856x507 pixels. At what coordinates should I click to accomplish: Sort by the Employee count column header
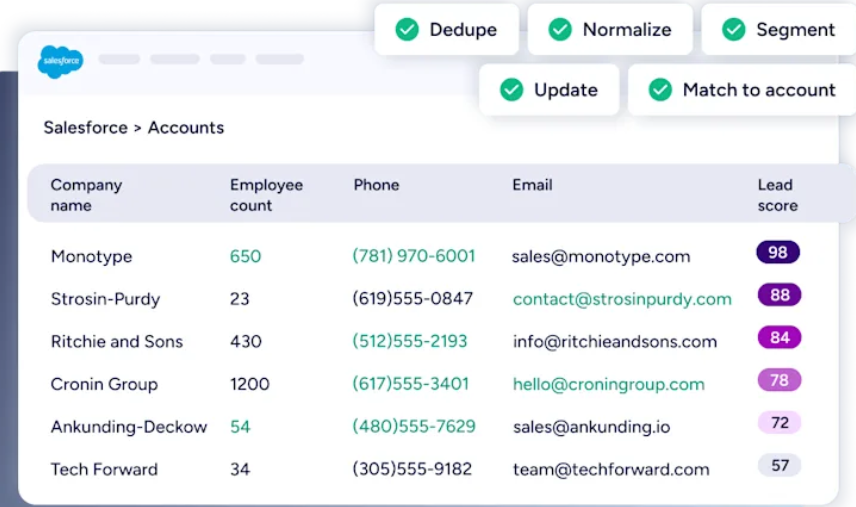266,195
